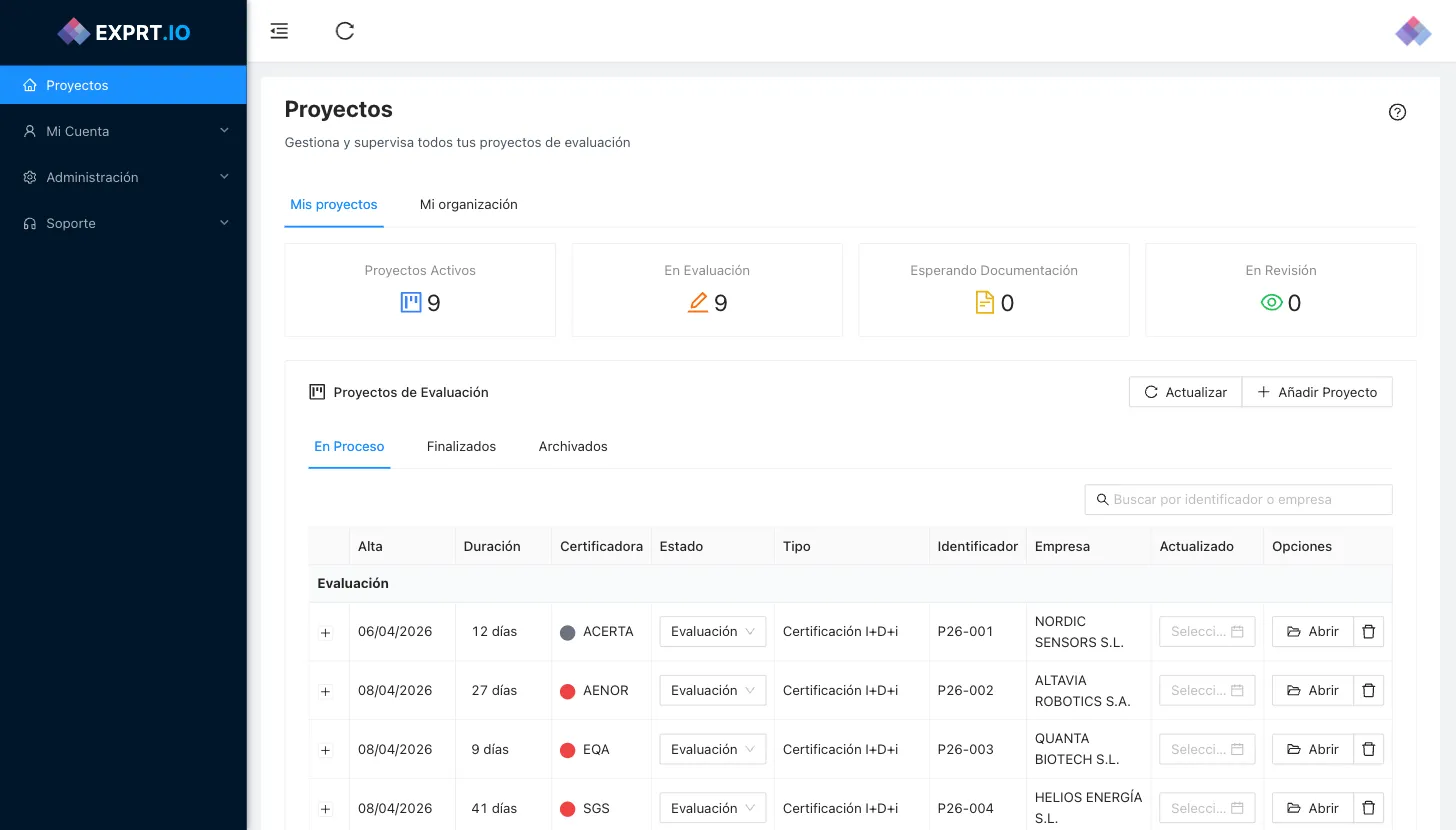
Task: Click the Esperando Documentación file icon
Action: pos(985,303)
